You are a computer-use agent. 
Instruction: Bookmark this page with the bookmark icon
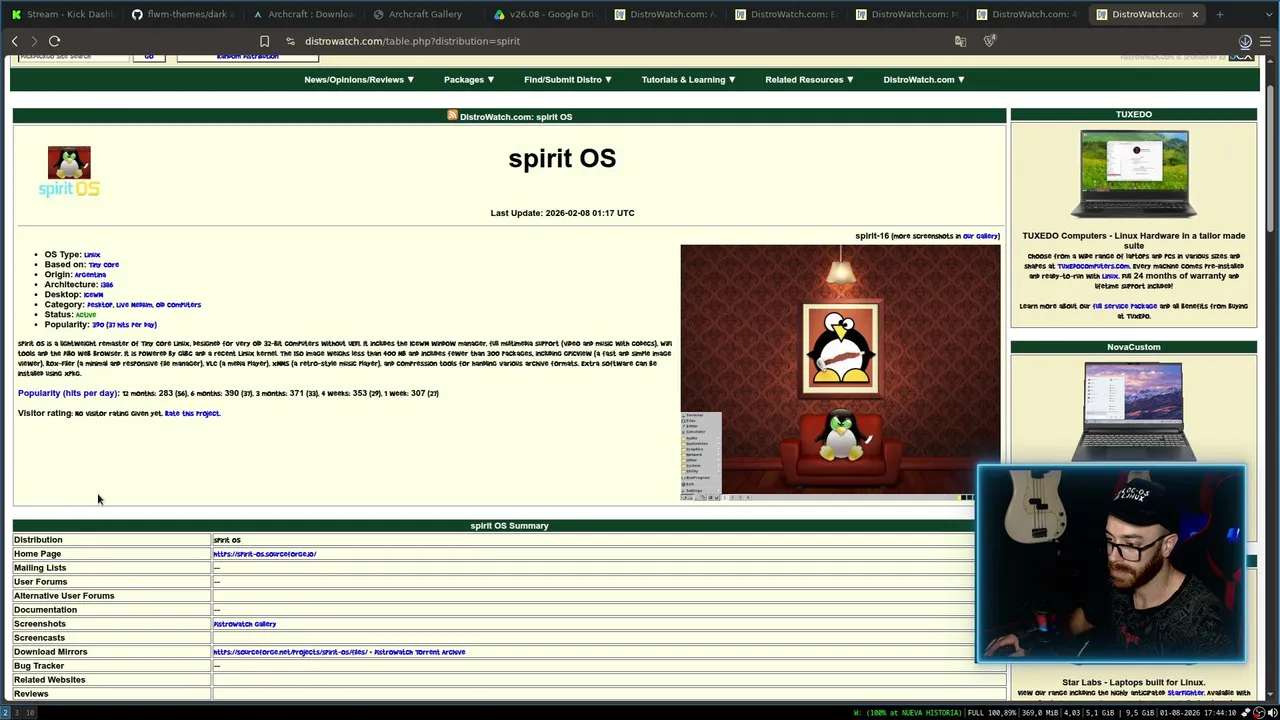pos(264,41)
